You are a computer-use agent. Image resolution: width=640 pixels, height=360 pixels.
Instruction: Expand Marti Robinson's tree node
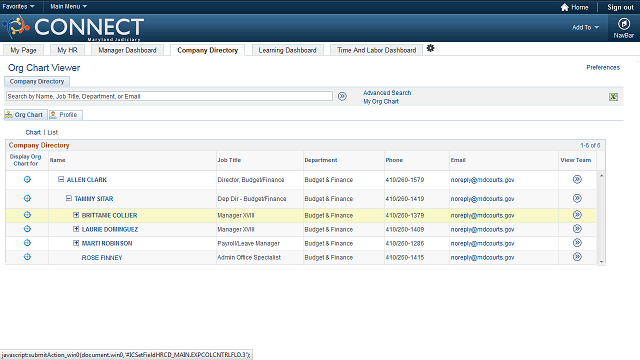(x=76, y=243)
